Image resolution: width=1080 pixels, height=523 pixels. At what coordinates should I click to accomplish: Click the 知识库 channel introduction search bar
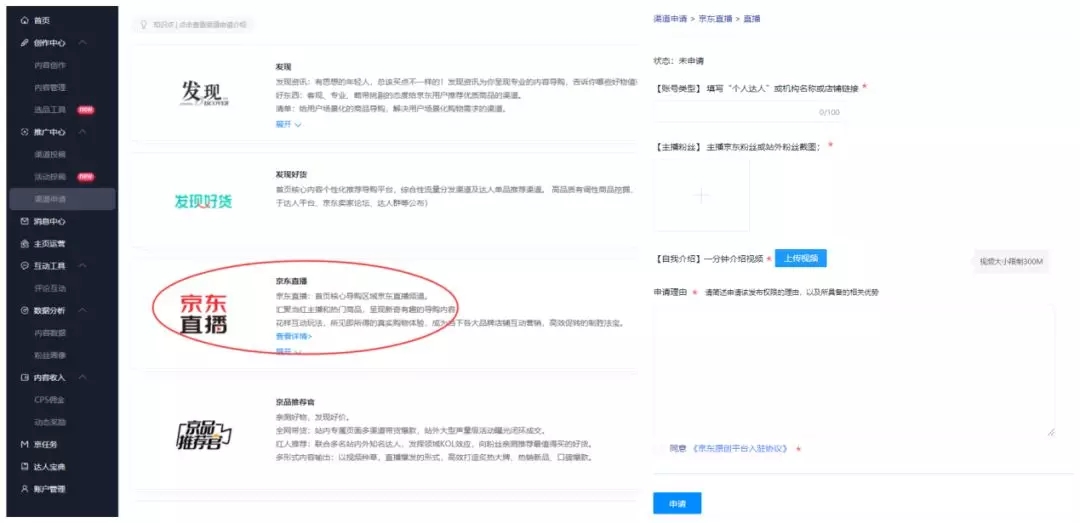(194, 24)
